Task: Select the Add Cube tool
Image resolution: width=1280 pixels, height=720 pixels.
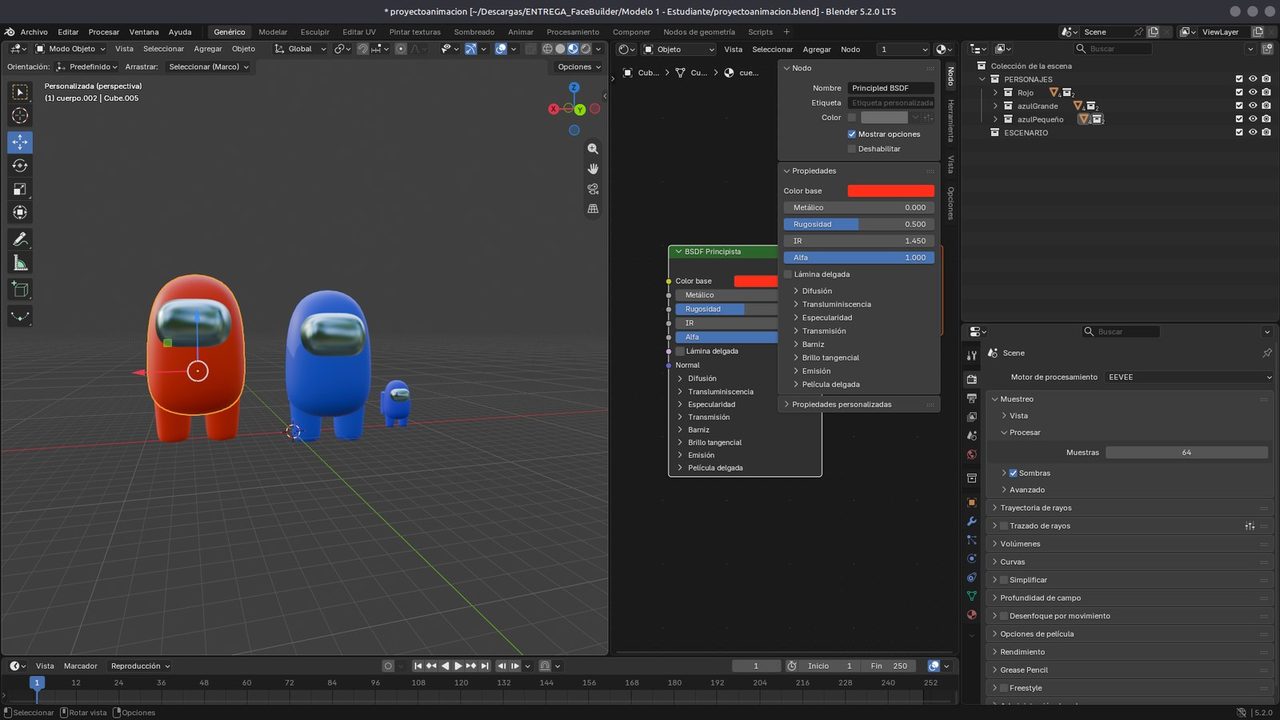Action: coord(20,289)
